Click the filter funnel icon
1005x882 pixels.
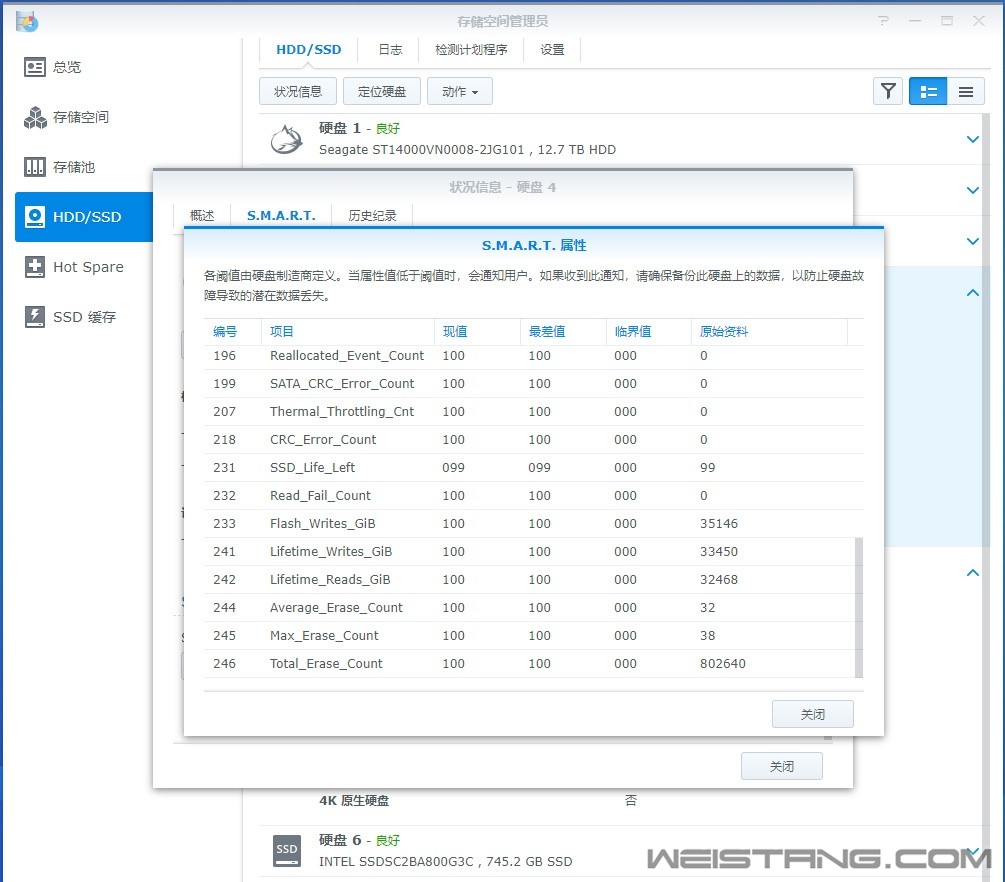[x=888, y=92]
